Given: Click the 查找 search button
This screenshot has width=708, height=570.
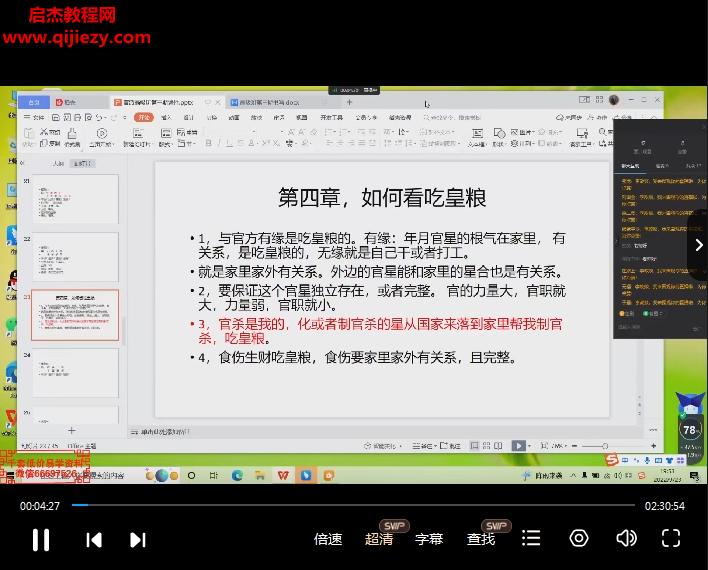Looking at the screenshot, I should pyautogui.click(x=481, y=539).
